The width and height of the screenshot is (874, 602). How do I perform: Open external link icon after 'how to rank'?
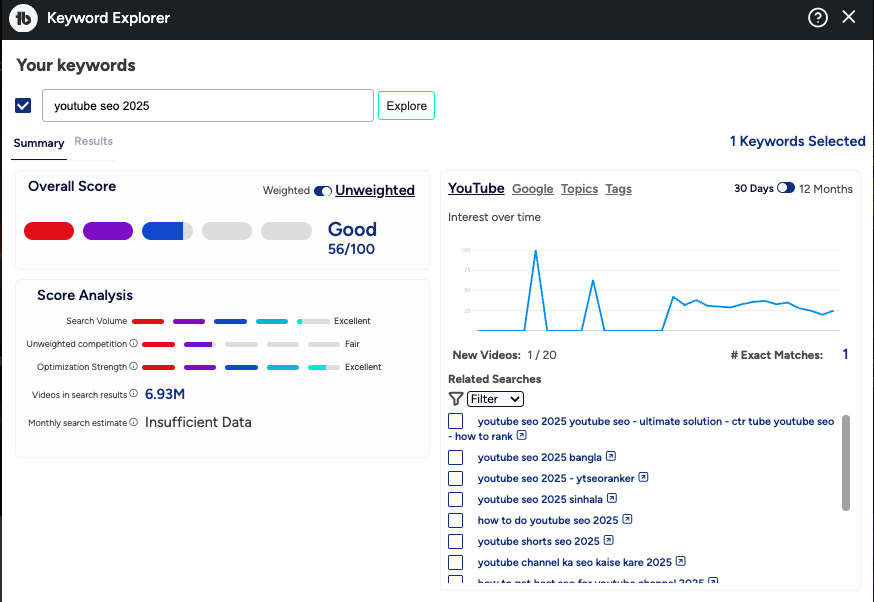pos(521,435)
